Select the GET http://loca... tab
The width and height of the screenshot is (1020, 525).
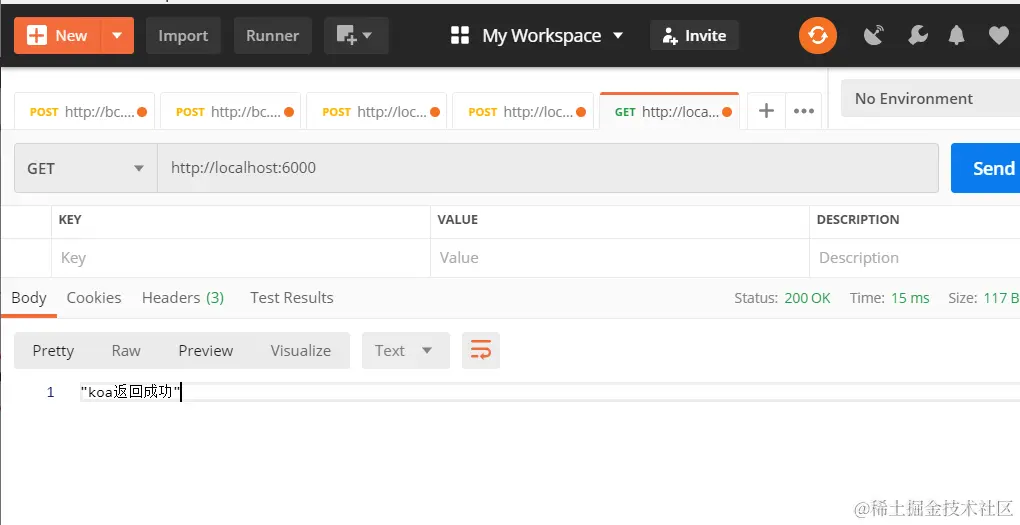click(x=669, y=112)
